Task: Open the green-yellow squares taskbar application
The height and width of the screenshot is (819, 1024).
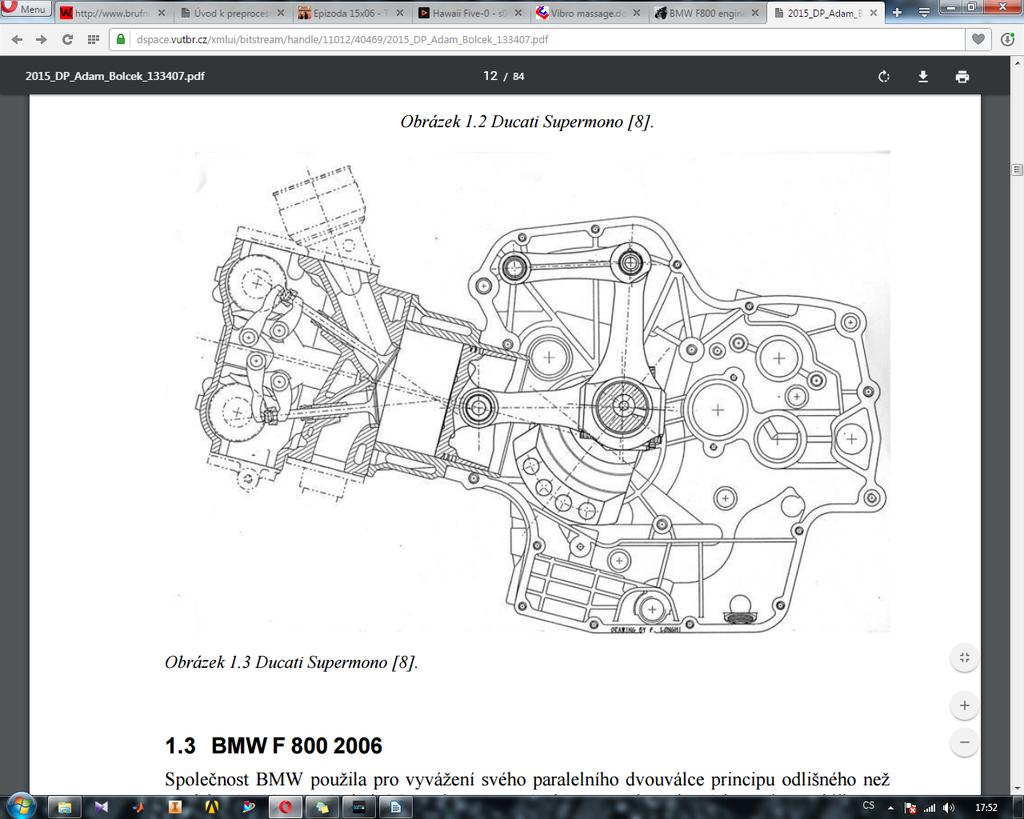Action: [x=322, y=807]
